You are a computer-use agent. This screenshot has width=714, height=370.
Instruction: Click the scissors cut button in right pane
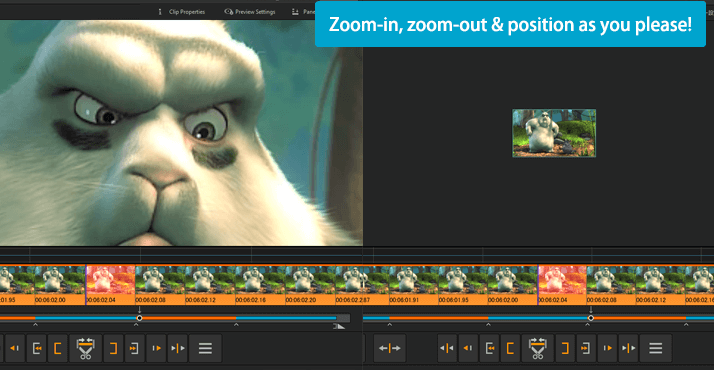point(537,348)
